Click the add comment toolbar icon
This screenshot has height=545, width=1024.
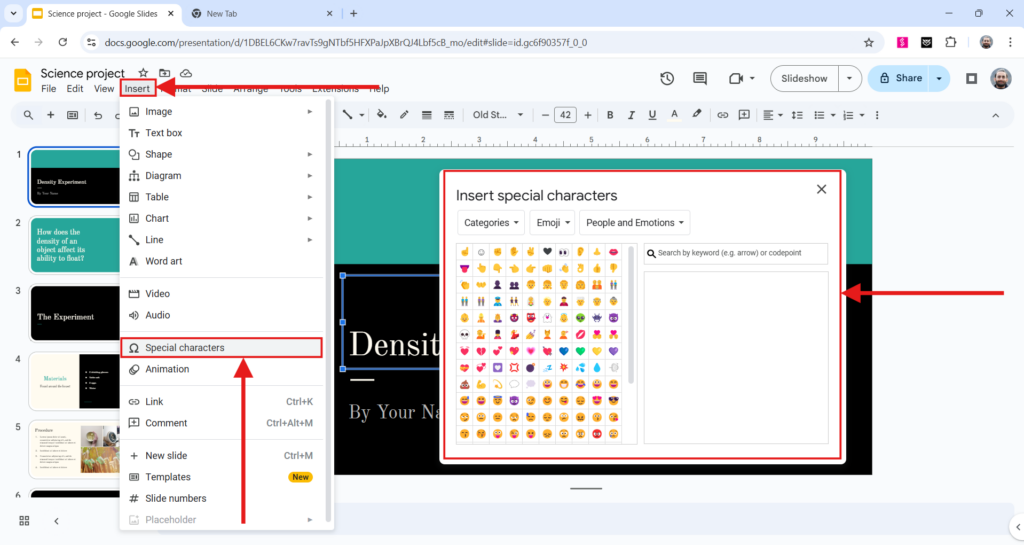point(744,116)
